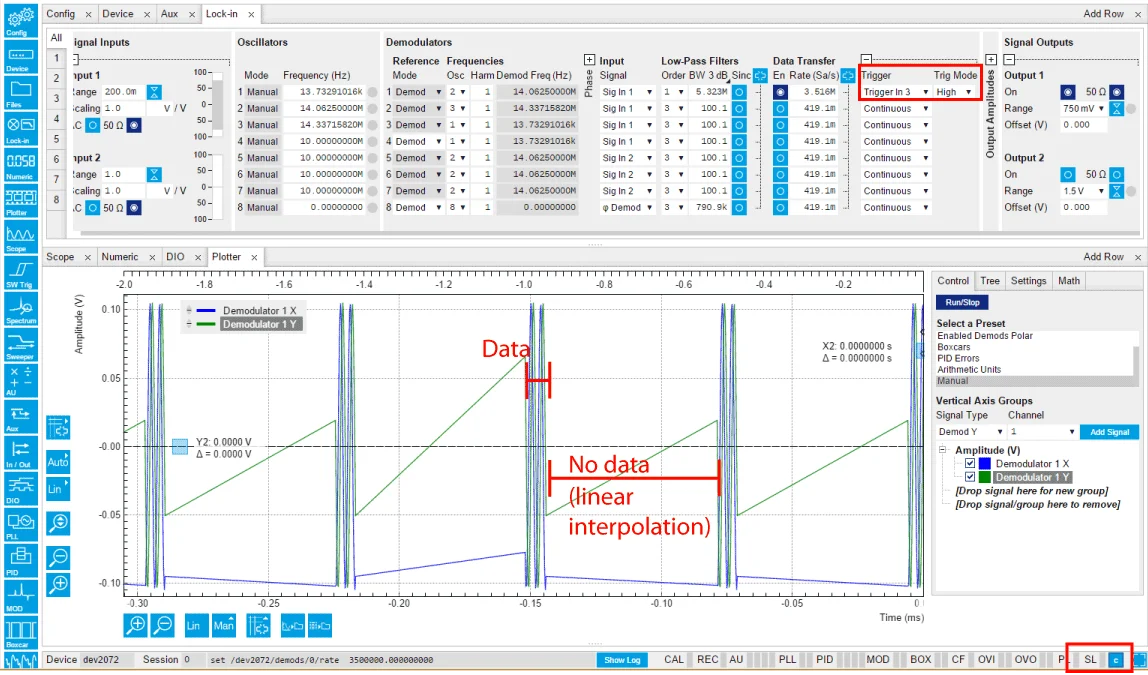Open demodulator 1 Sig In 1 dropdown
Viewport: 1148px width, 675px height.
point(627,92)
